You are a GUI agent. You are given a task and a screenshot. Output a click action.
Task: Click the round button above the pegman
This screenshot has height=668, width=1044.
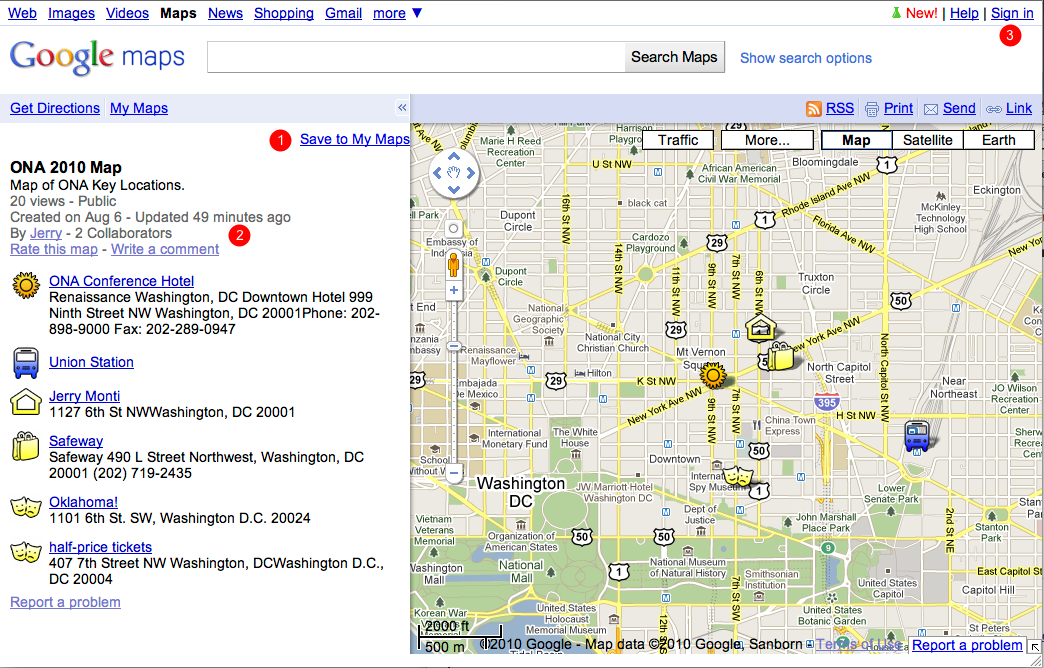pos(453,228)
